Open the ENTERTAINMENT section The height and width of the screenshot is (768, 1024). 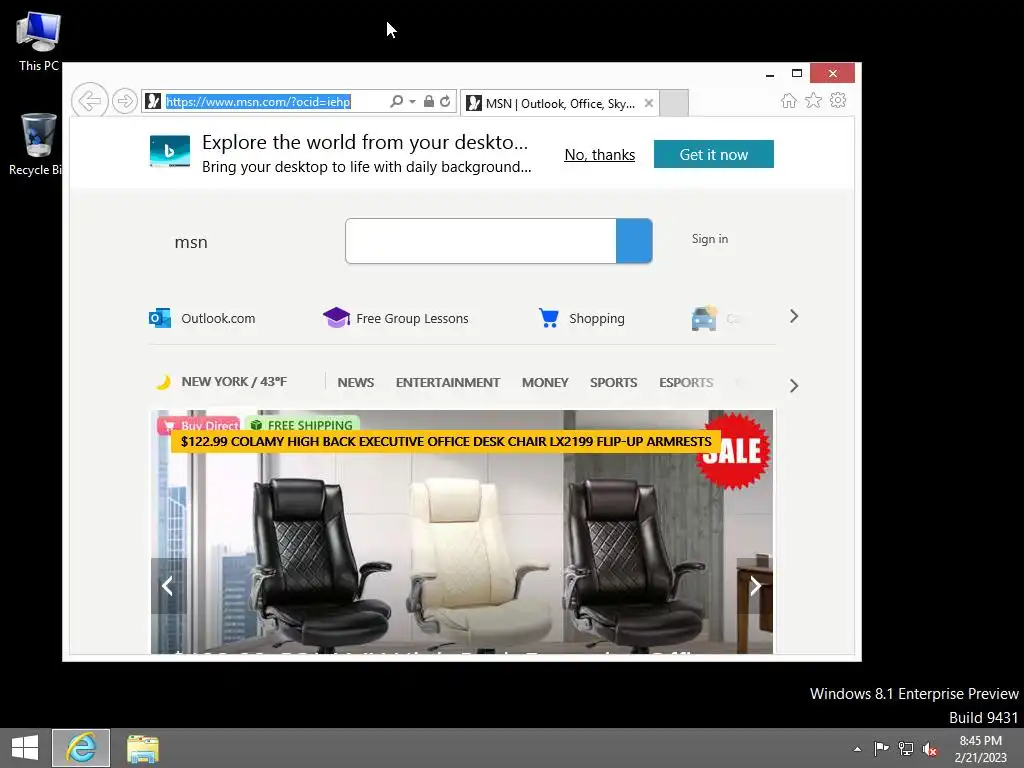pos(448,383)
